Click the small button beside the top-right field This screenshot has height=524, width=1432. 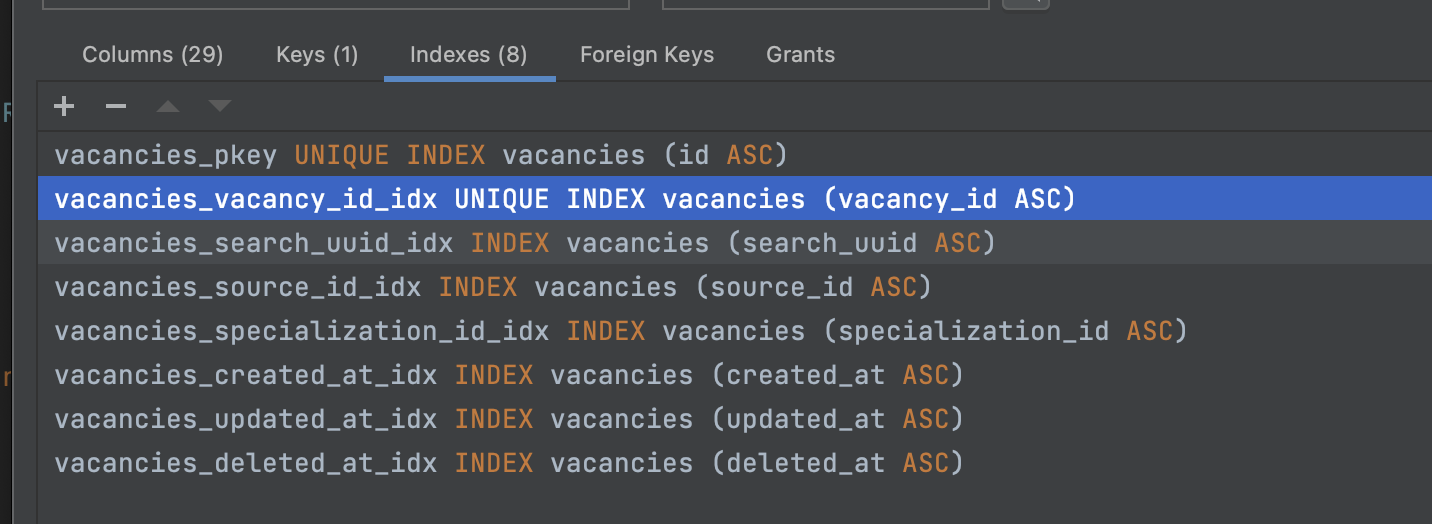click(x=1026, y=3)
